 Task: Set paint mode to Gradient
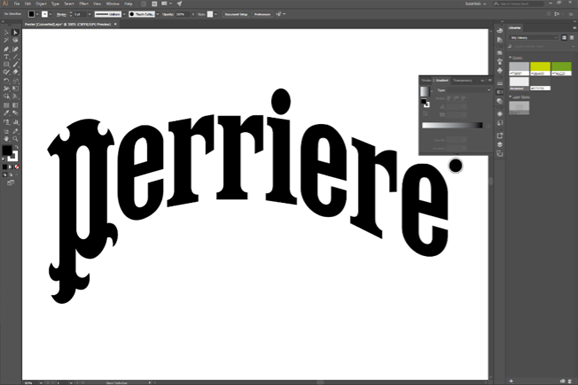(11, 167)
